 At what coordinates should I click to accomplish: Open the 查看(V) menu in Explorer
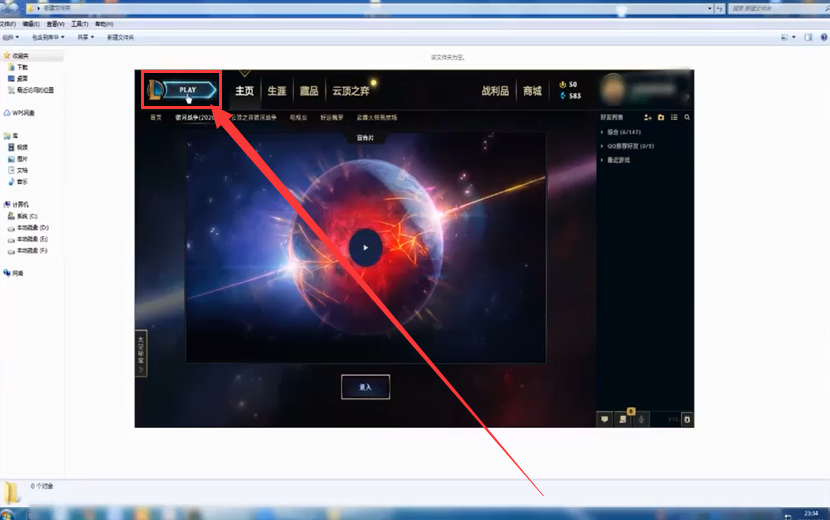click(x=56, y=24)
